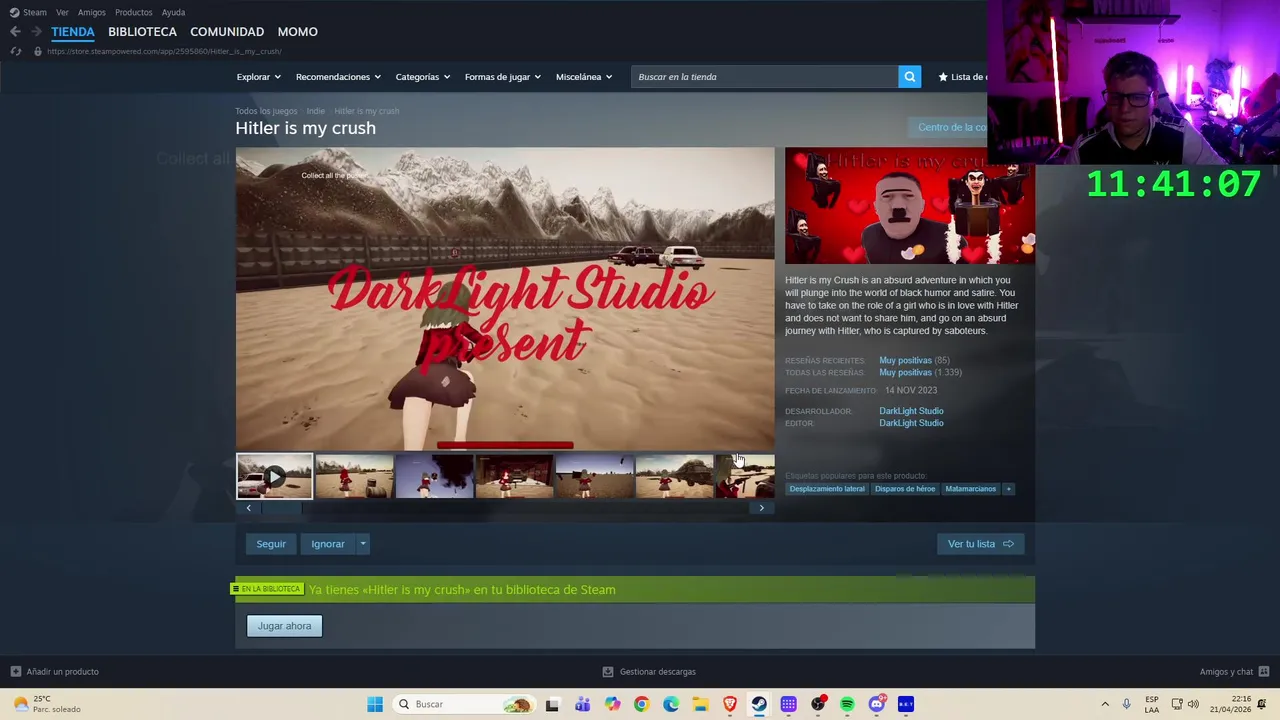Screen dimensions: 1280x720
Task: Click the plus icon next to tags
Action: (x=1008, y=489)
